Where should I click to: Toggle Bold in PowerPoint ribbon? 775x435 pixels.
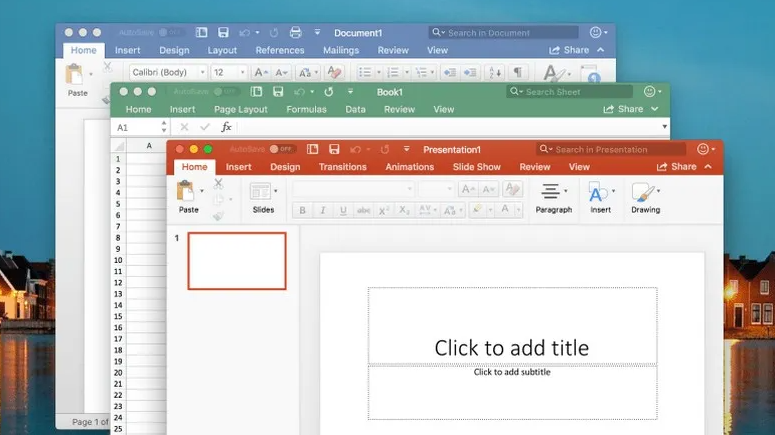click(x=302, y=211)
